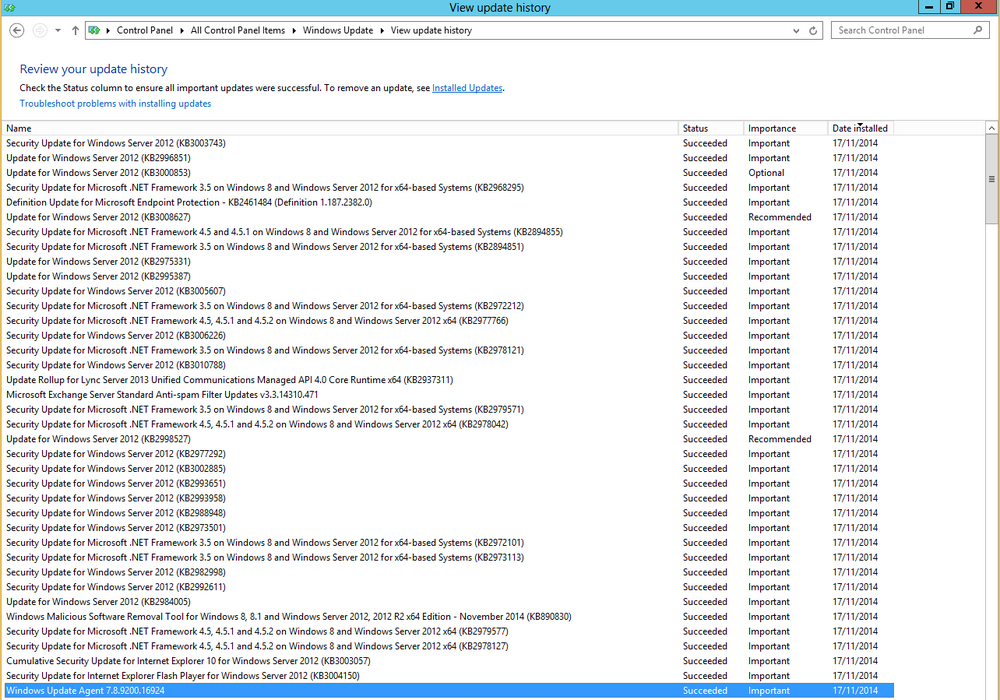Screen dimensions: 1000x700
Task: Select .NET Framework 4.5 update KB2894855
Action: (449, 232)
